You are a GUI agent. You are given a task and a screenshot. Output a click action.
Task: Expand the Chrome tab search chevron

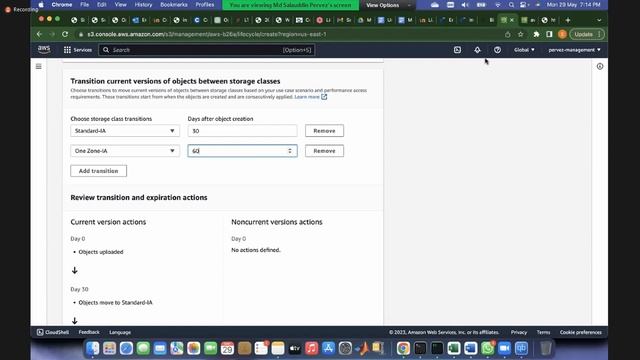point(599,20)
